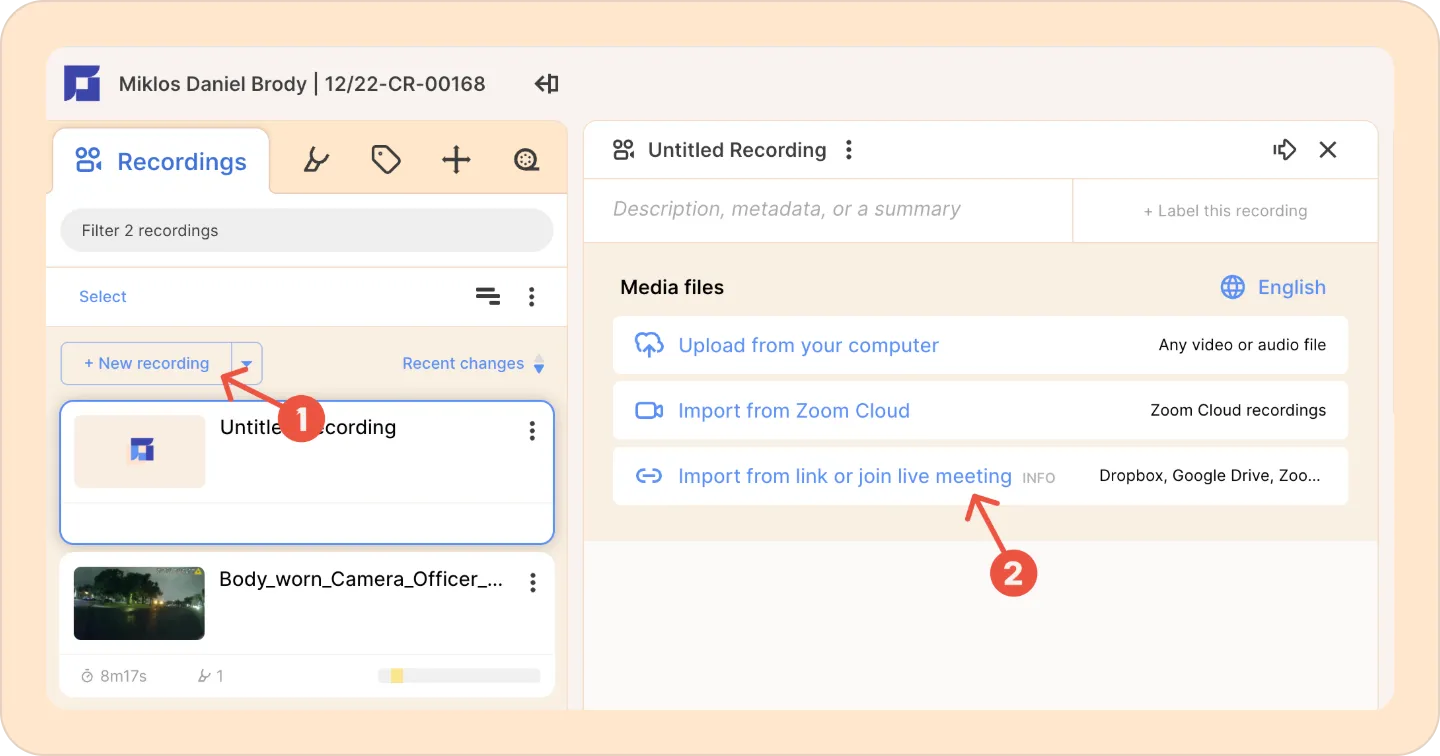Toggle Recent changes sort direction arrows
Image resolution: width=1440 pixels, height=756 pixels.
tap(539, 364)
